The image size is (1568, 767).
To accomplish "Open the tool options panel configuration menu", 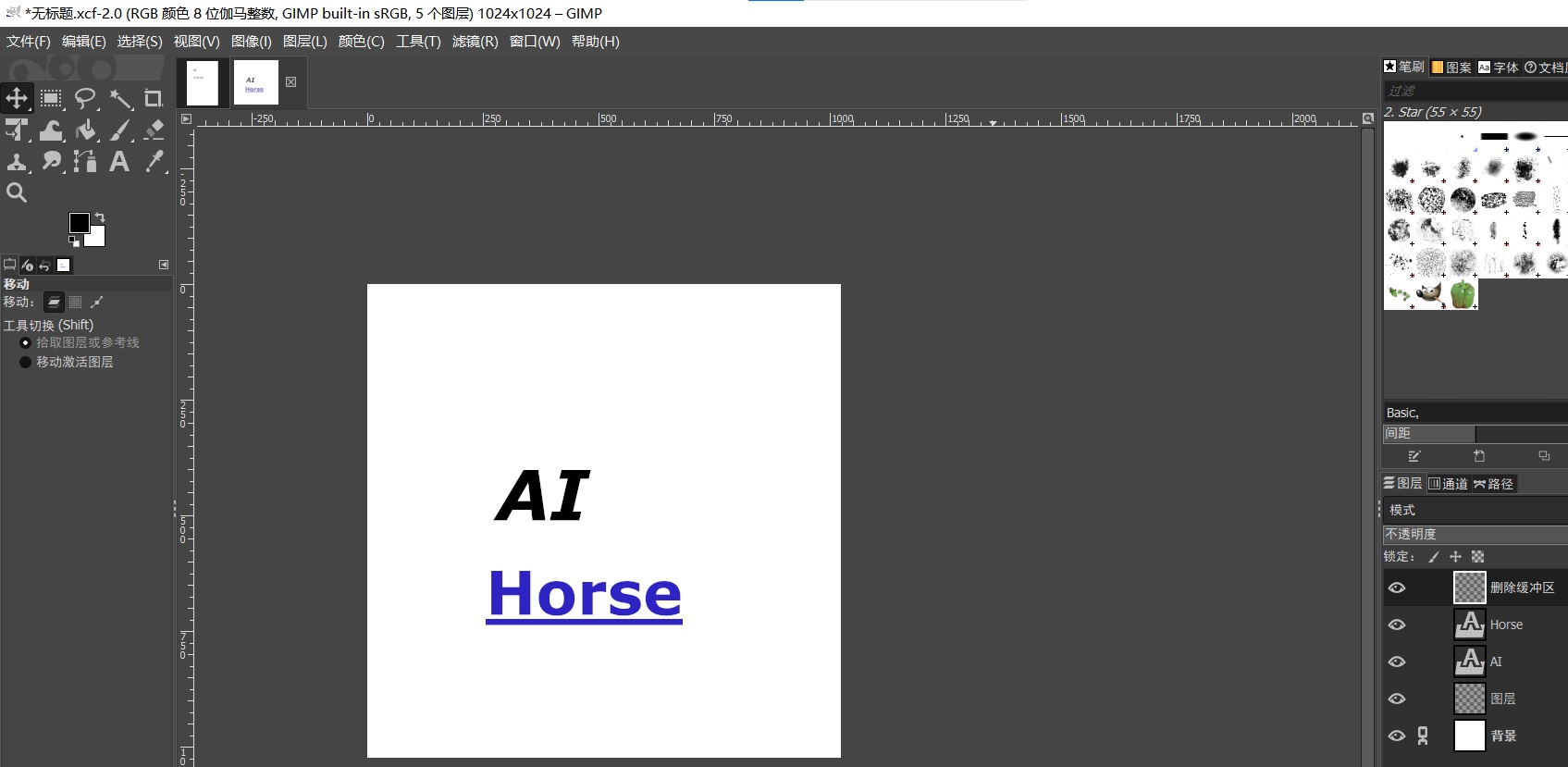I will coord(164,265).
